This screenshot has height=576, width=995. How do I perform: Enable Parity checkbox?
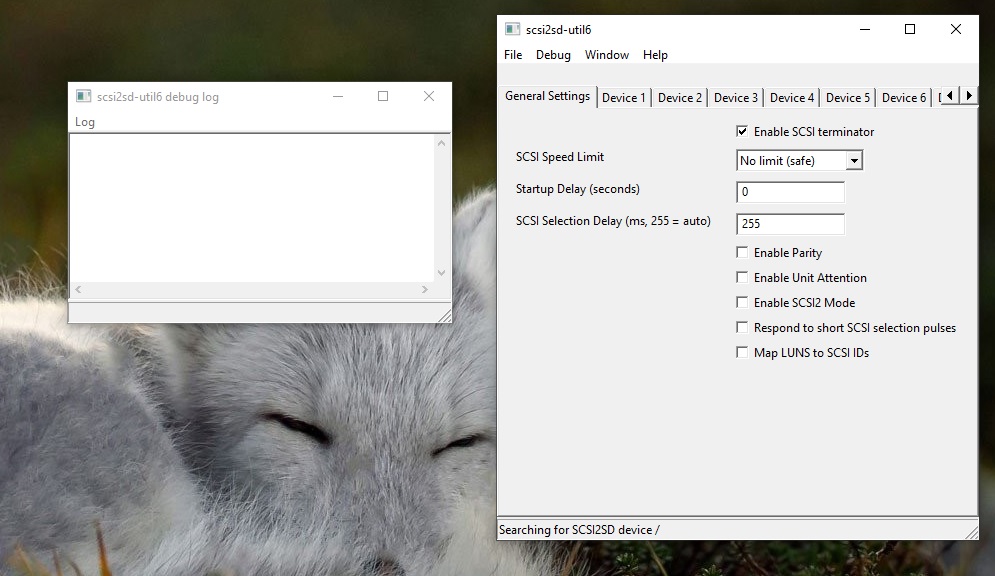coord(742,252)
